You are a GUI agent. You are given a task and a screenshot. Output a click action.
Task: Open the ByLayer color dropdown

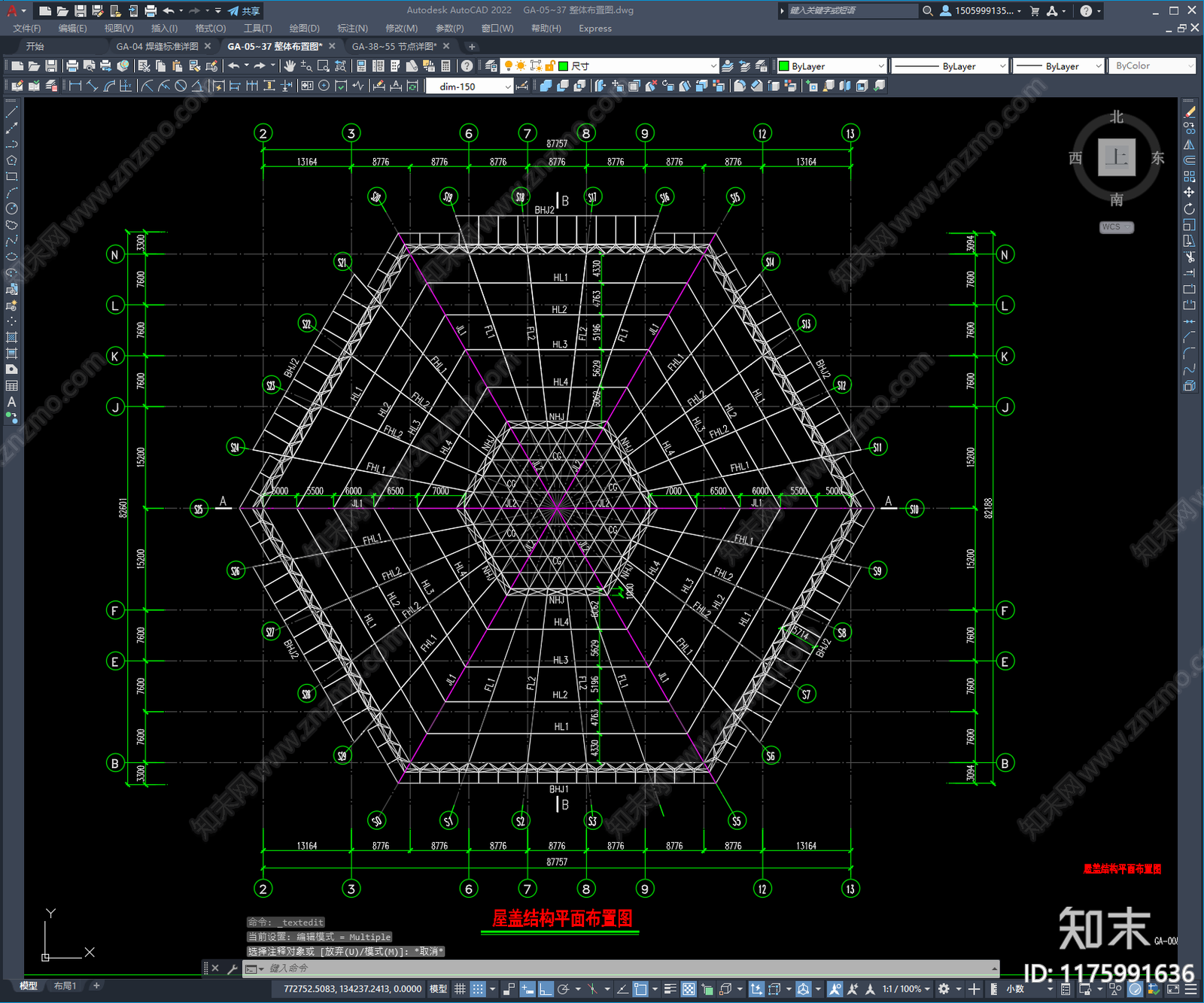832,66
